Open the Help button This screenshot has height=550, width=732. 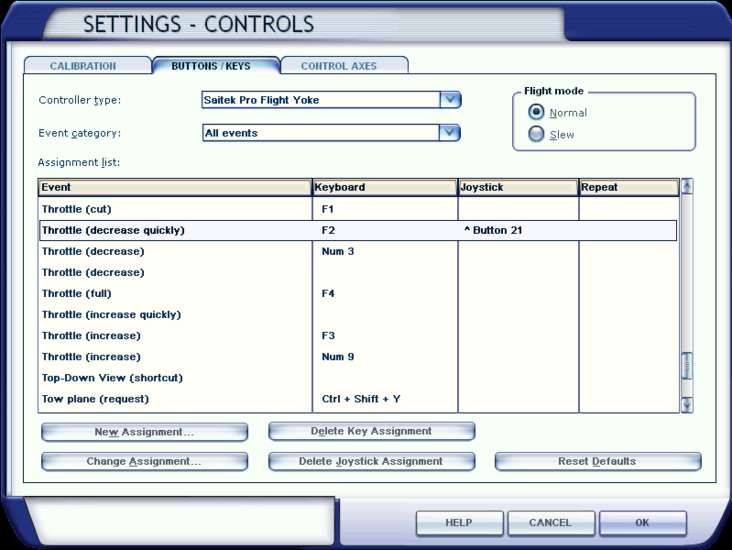pos(459,522)
